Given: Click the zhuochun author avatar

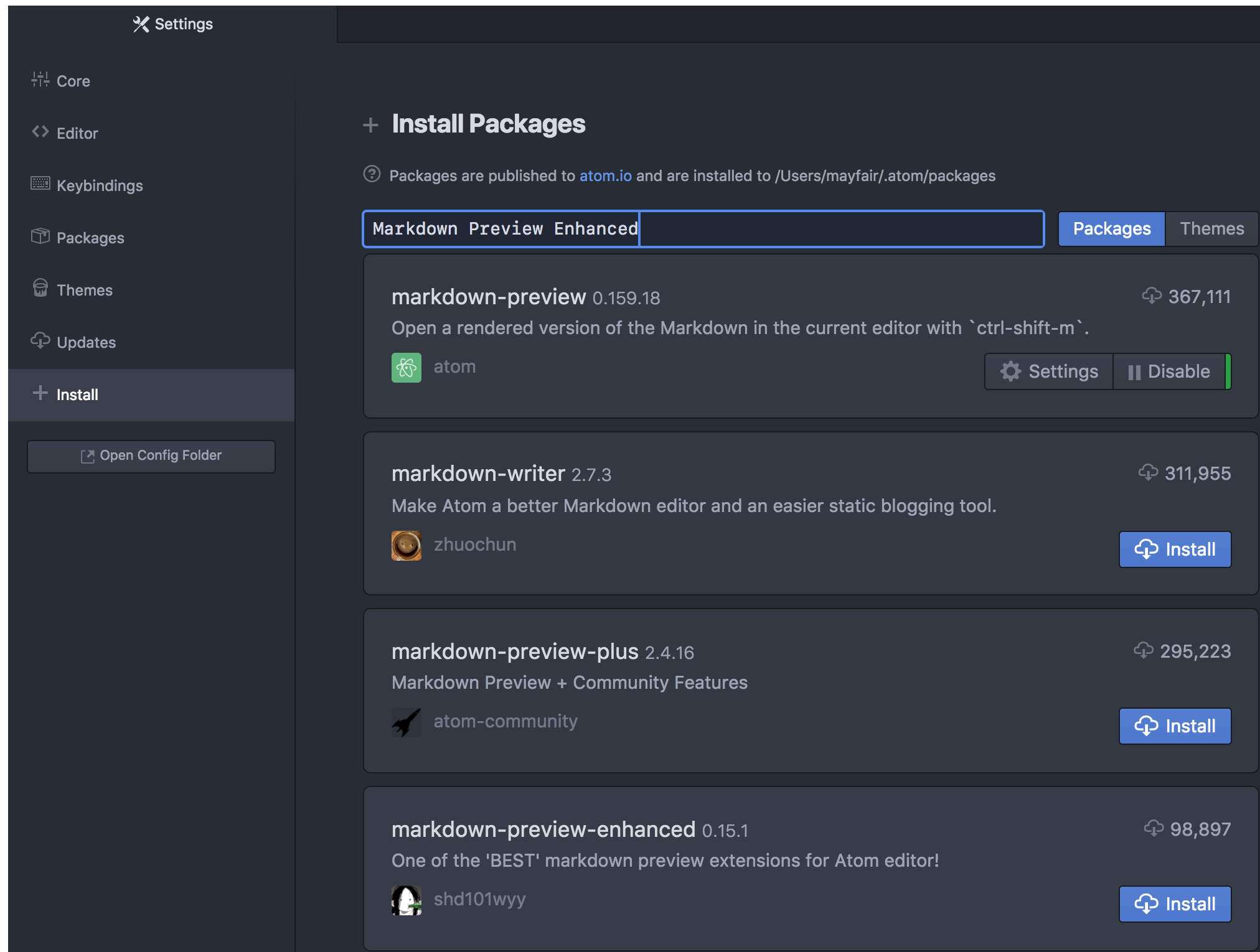Looking at the screenshot, I should [406, 544].
